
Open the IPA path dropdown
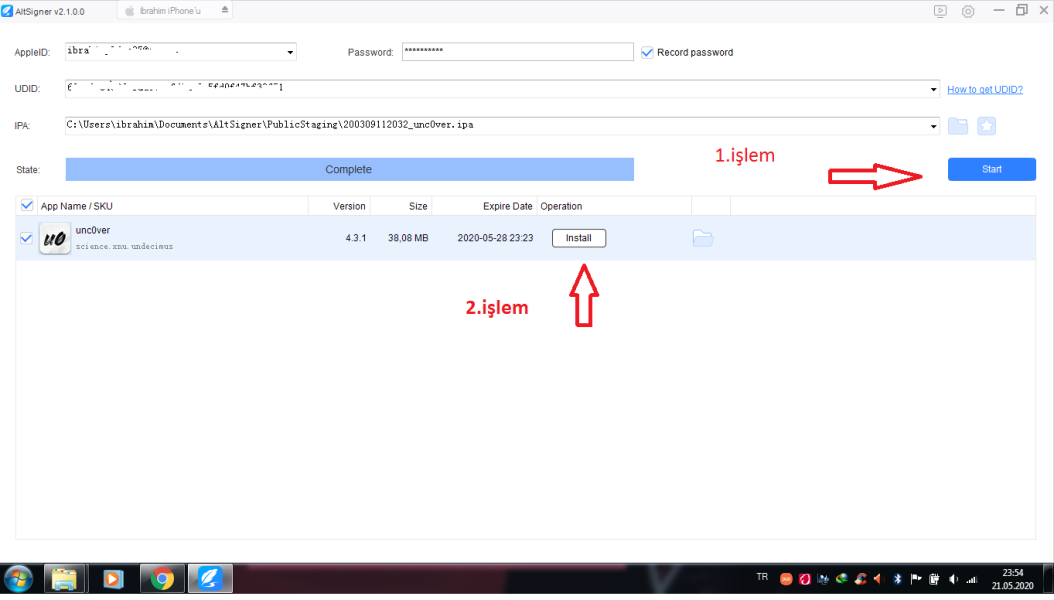(933, 126)
